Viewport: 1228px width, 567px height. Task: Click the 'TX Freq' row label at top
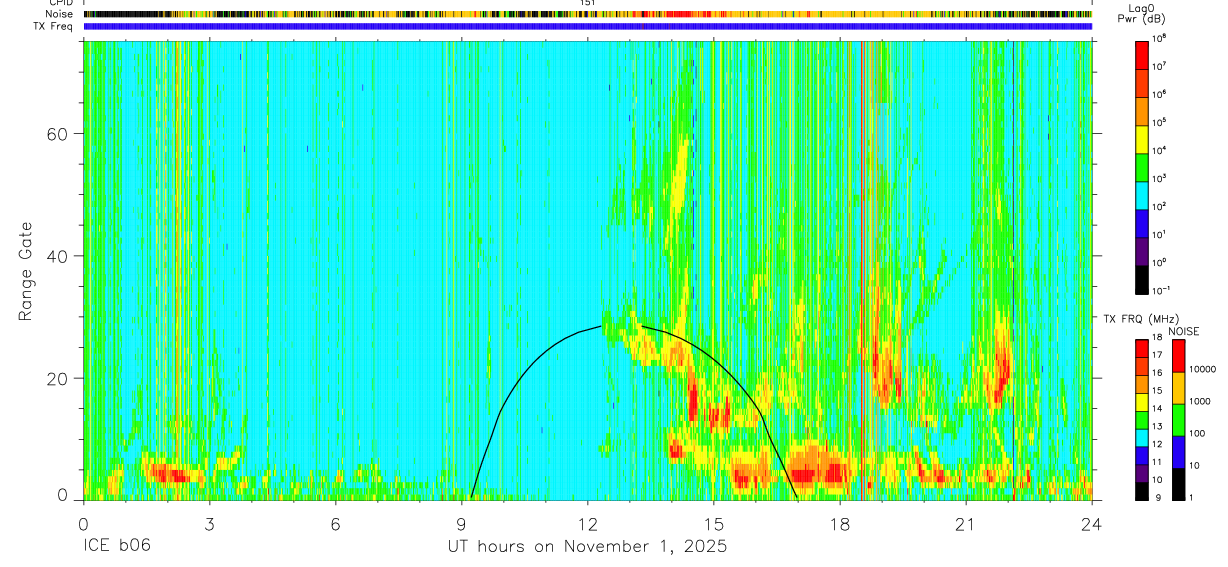tap(51, 27)
